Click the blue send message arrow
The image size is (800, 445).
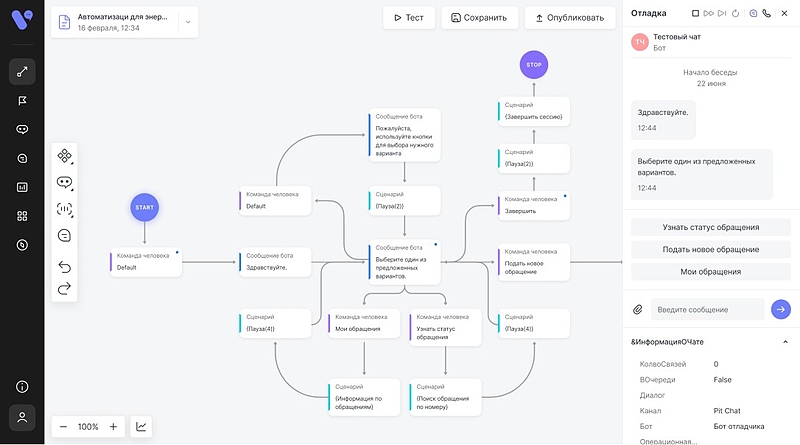[x=780, y=310]
